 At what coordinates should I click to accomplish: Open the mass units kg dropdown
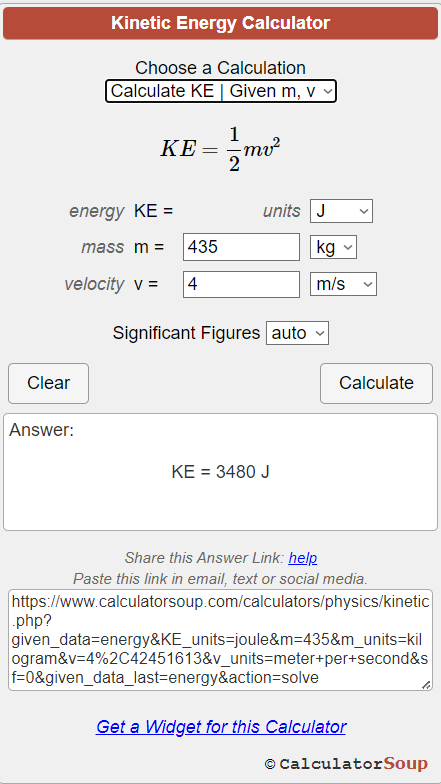[x=333, y=247]
